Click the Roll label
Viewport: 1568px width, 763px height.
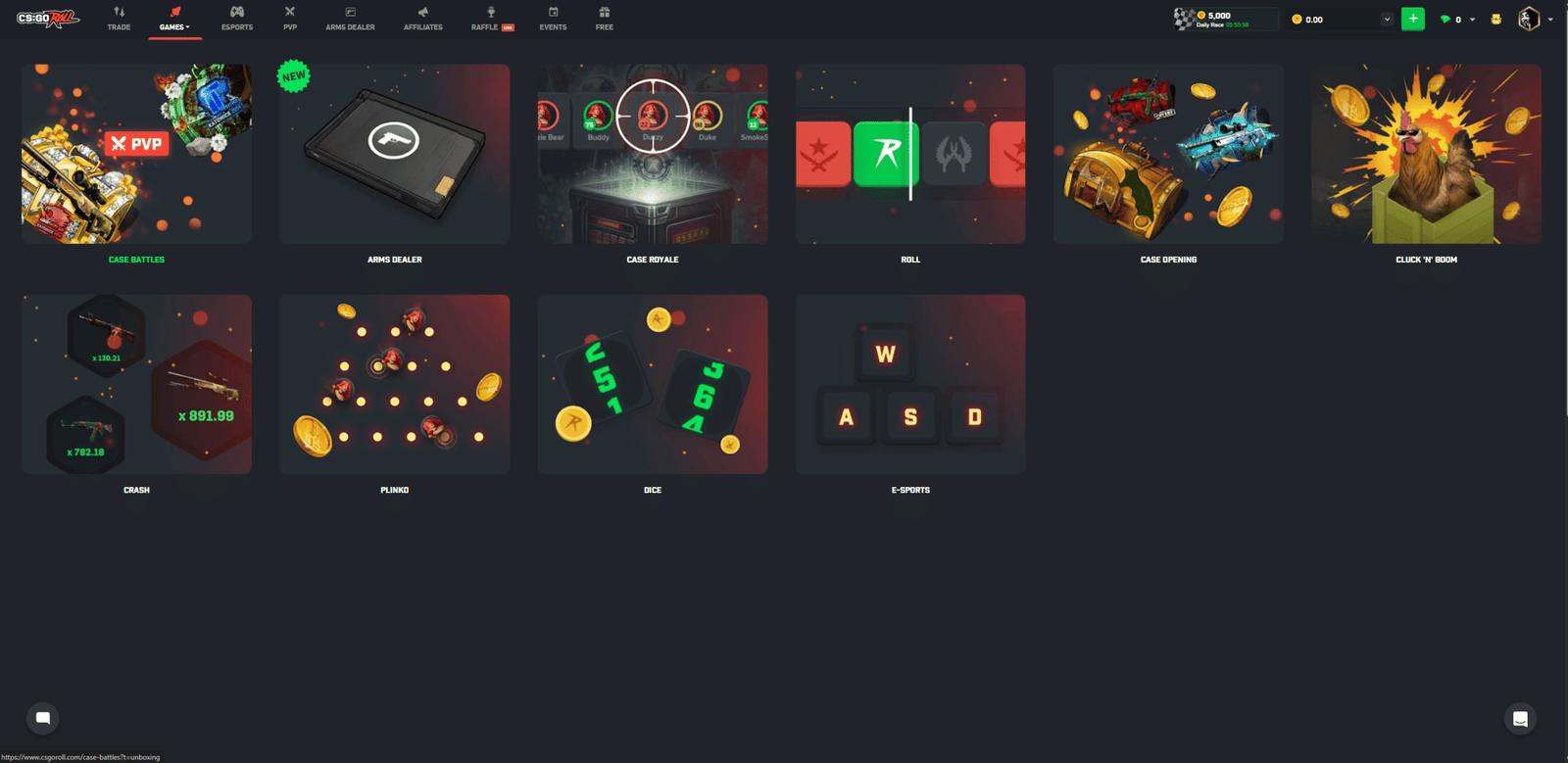point(910,260)
